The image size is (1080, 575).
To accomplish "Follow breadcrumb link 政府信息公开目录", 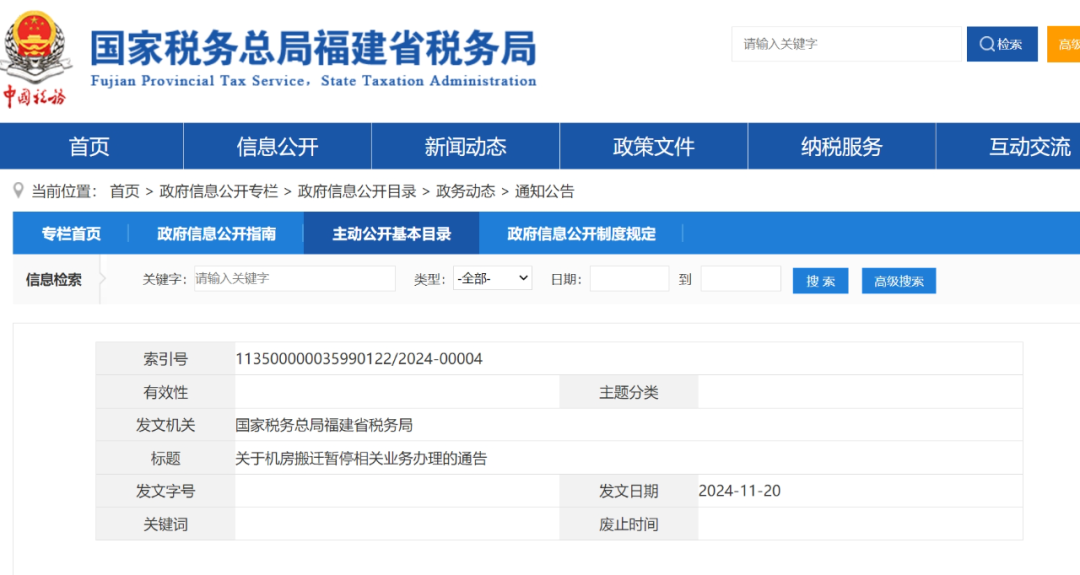I will coord(357,191).
